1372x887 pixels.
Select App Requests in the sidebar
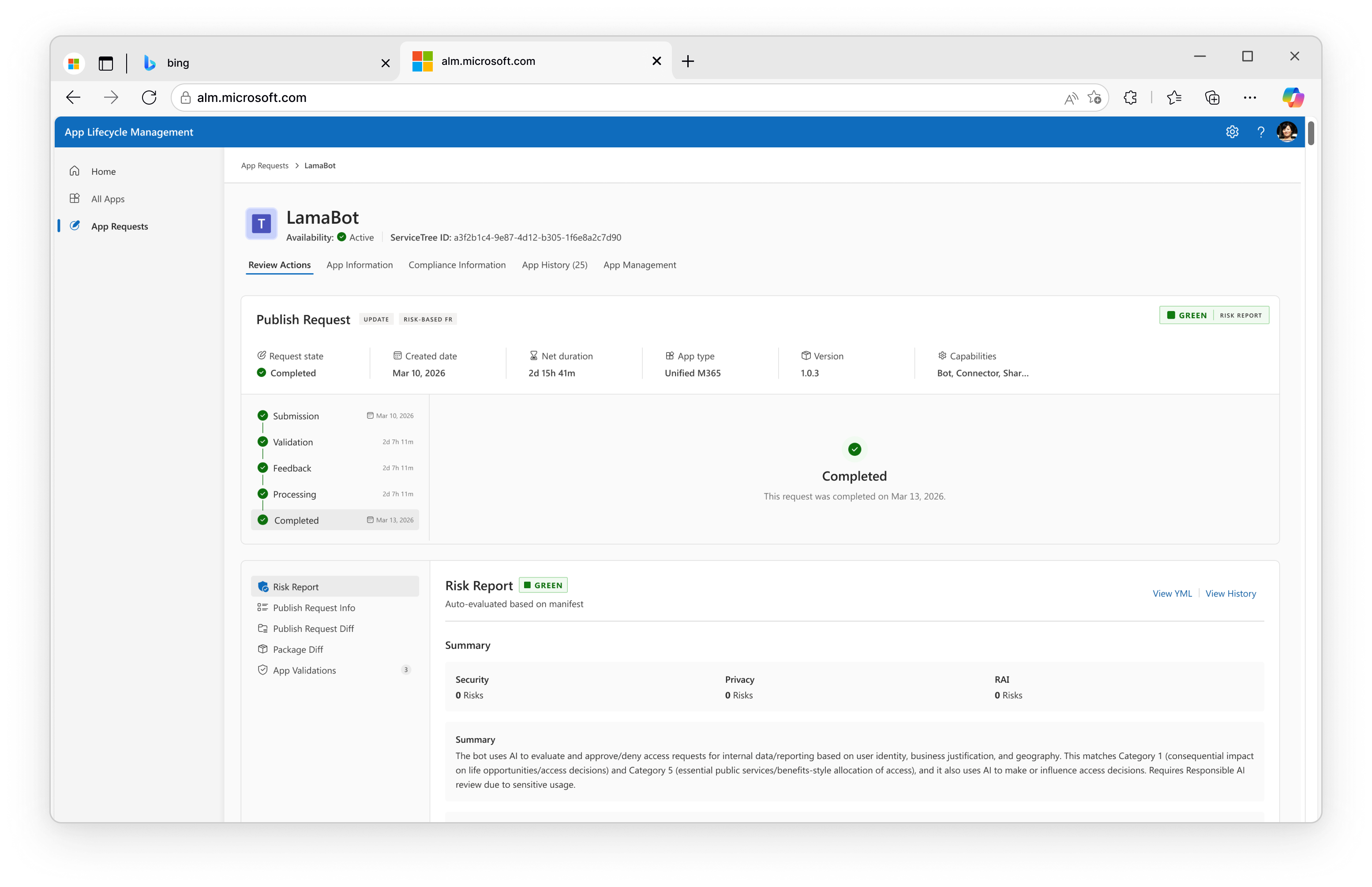tap(119, 226)
